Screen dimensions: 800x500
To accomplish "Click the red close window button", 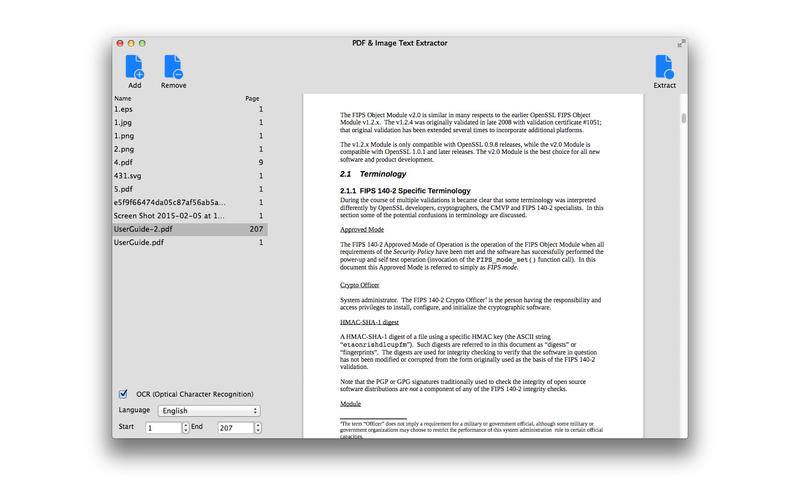I will (x=120, y=43).
